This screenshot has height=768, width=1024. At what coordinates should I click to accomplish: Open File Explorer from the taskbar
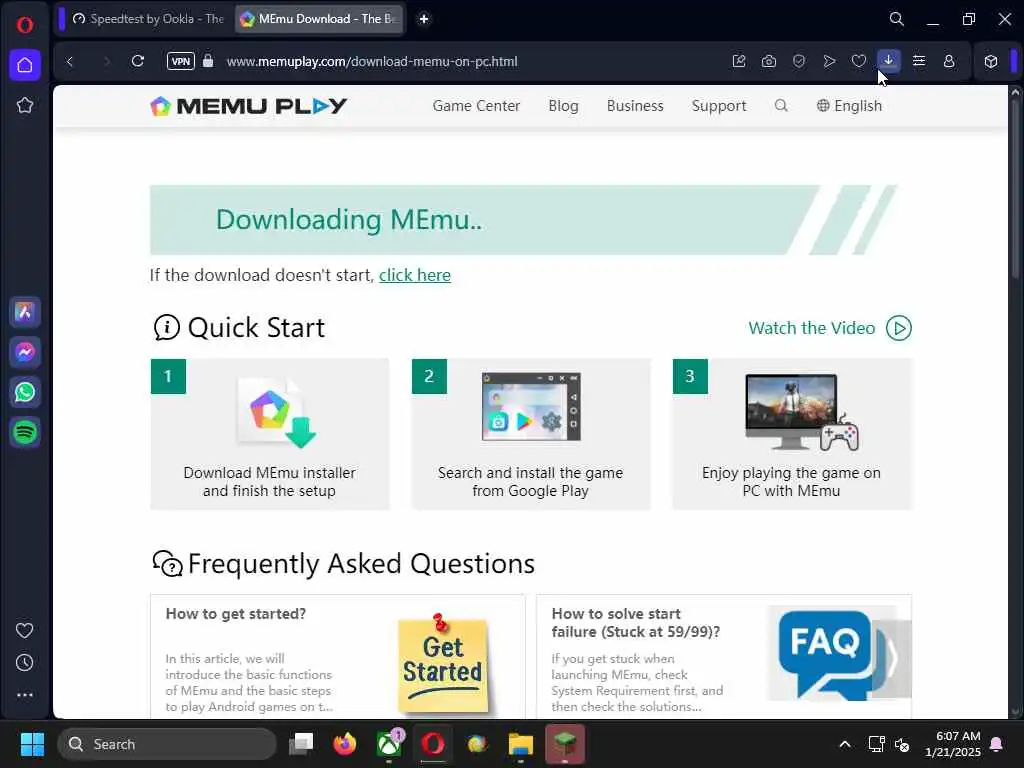pyautogui.click(x=521, y=744)
